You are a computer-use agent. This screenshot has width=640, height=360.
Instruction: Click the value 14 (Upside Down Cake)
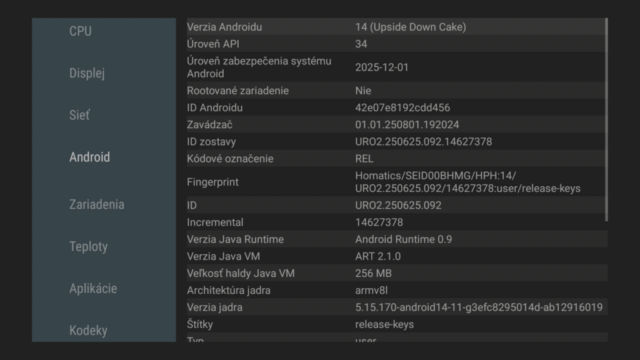[x=411, y=27]
